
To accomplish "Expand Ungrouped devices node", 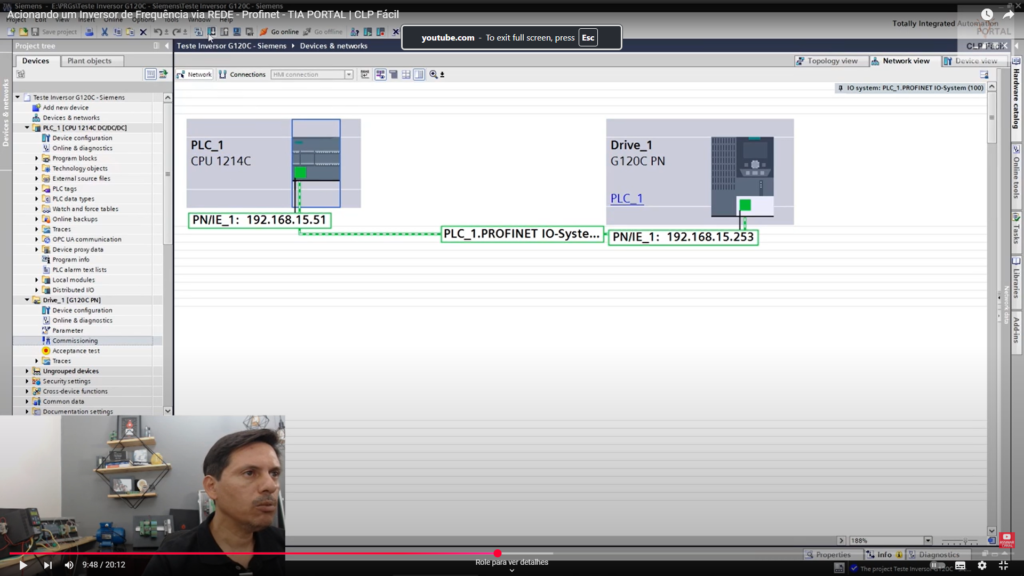I will point(27,371).
